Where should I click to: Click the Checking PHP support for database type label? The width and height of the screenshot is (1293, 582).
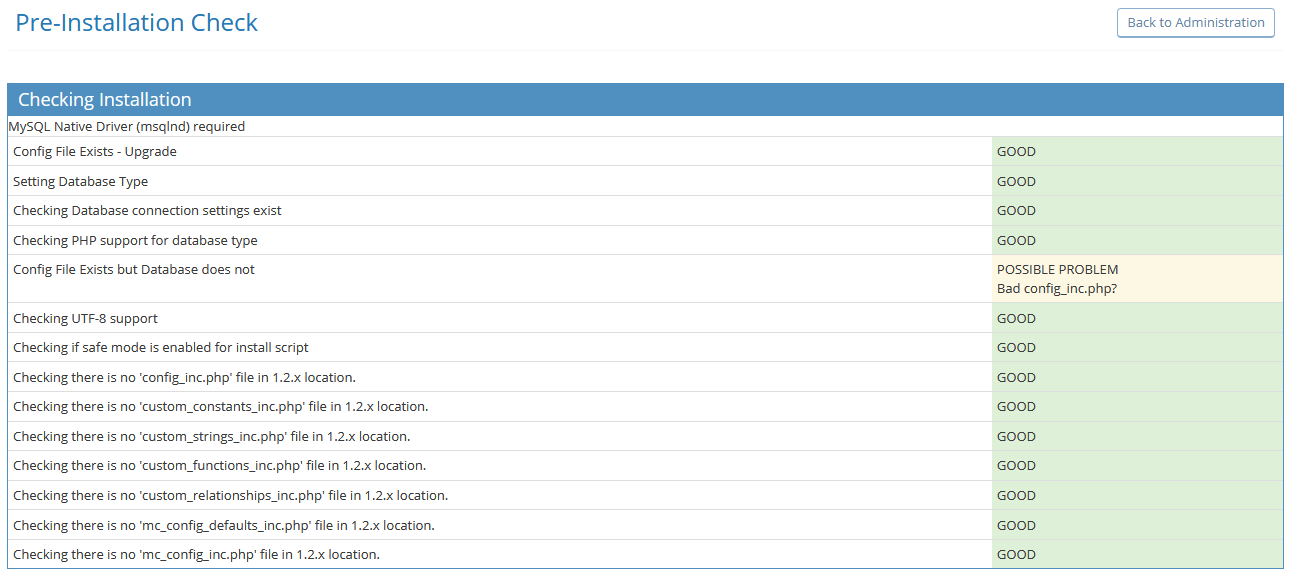pos(135,241)
